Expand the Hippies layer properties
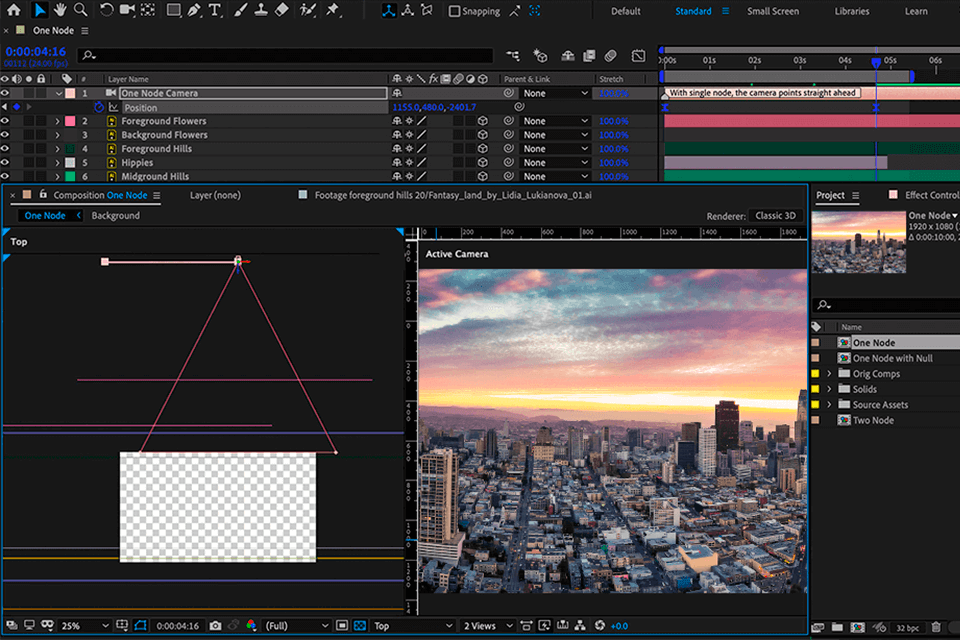Image resolution: width=960 pixels, height=640 pixels. point(58,163)
